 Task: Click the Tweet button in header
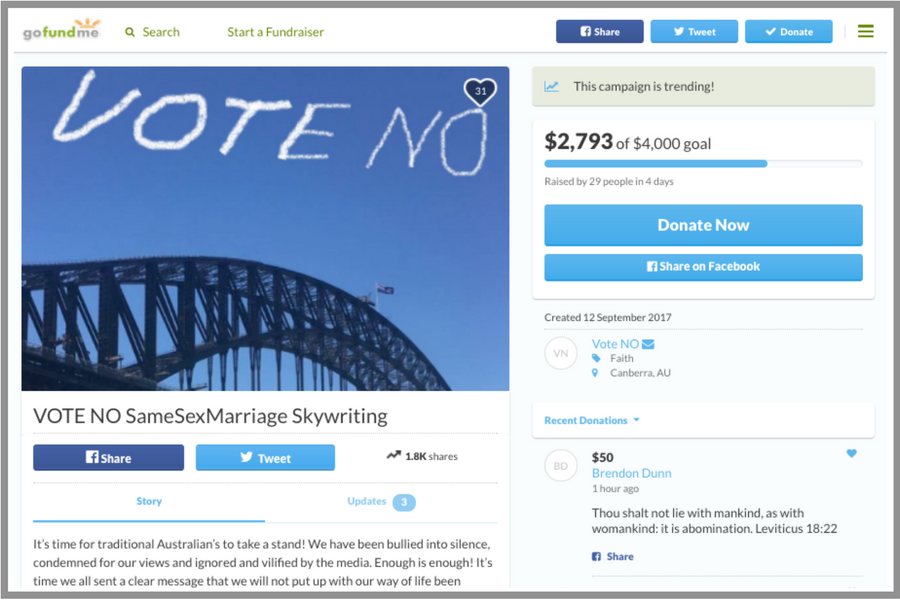pos(694,31)
